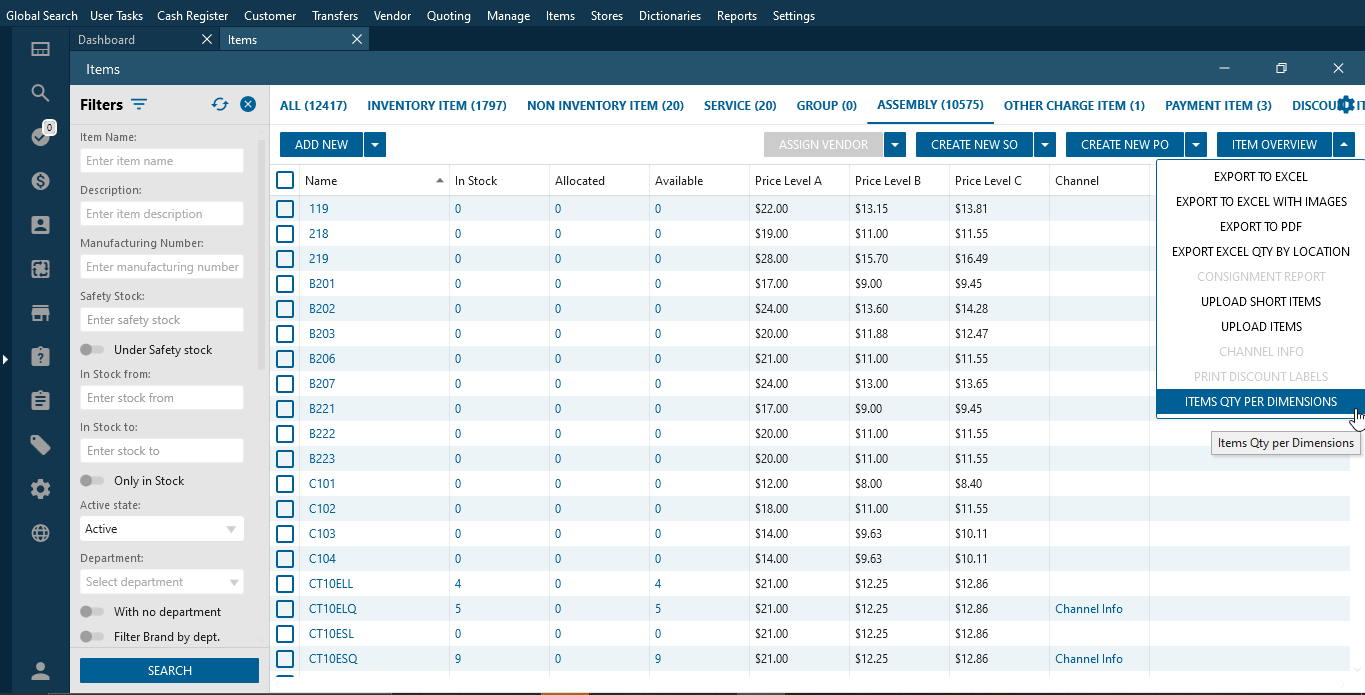Open column settings gear icon beside tabs

click(x=1346, y=105)
